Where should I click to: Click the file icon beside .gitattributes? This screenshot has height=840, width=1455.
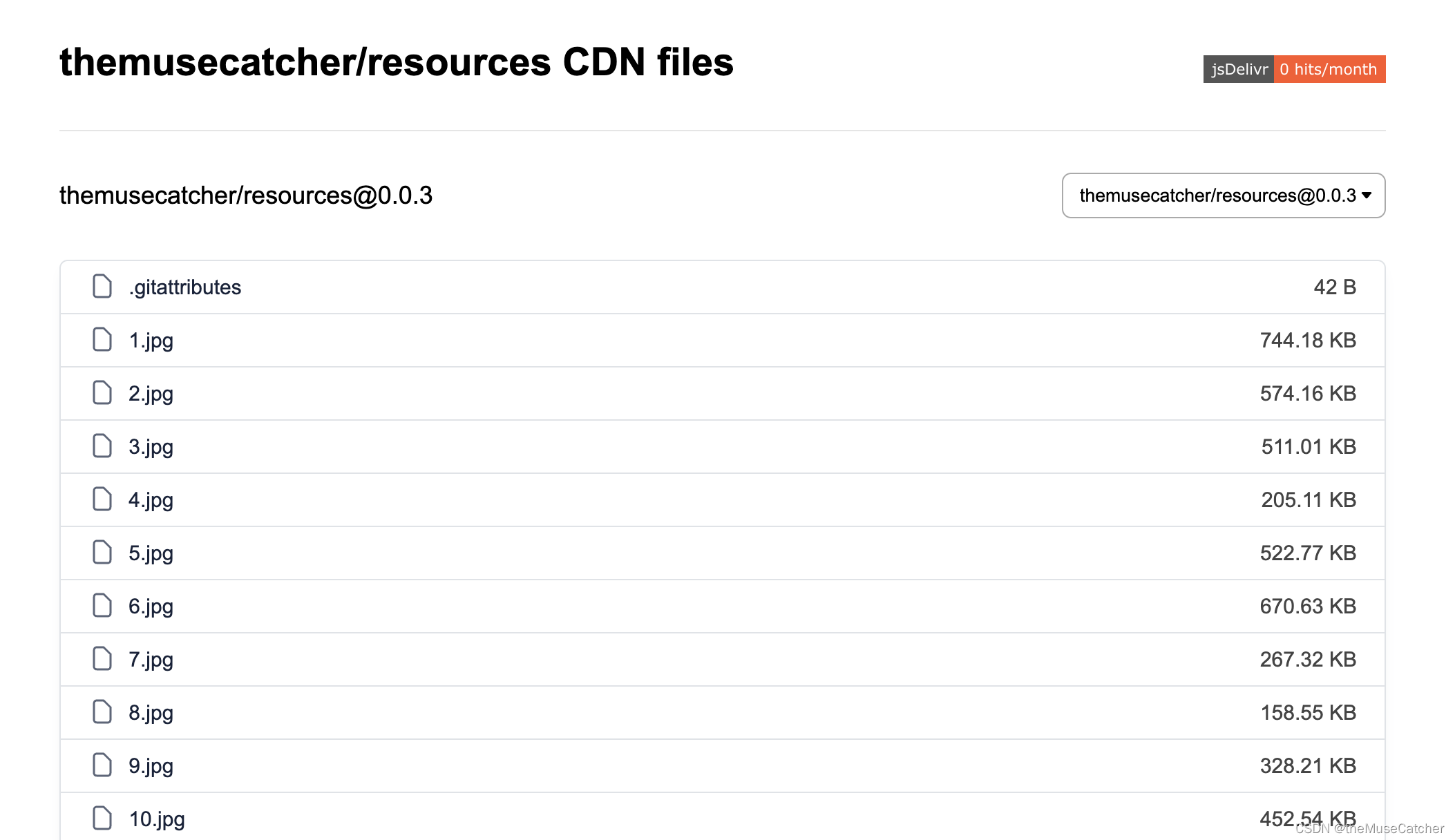coord(102,286)
